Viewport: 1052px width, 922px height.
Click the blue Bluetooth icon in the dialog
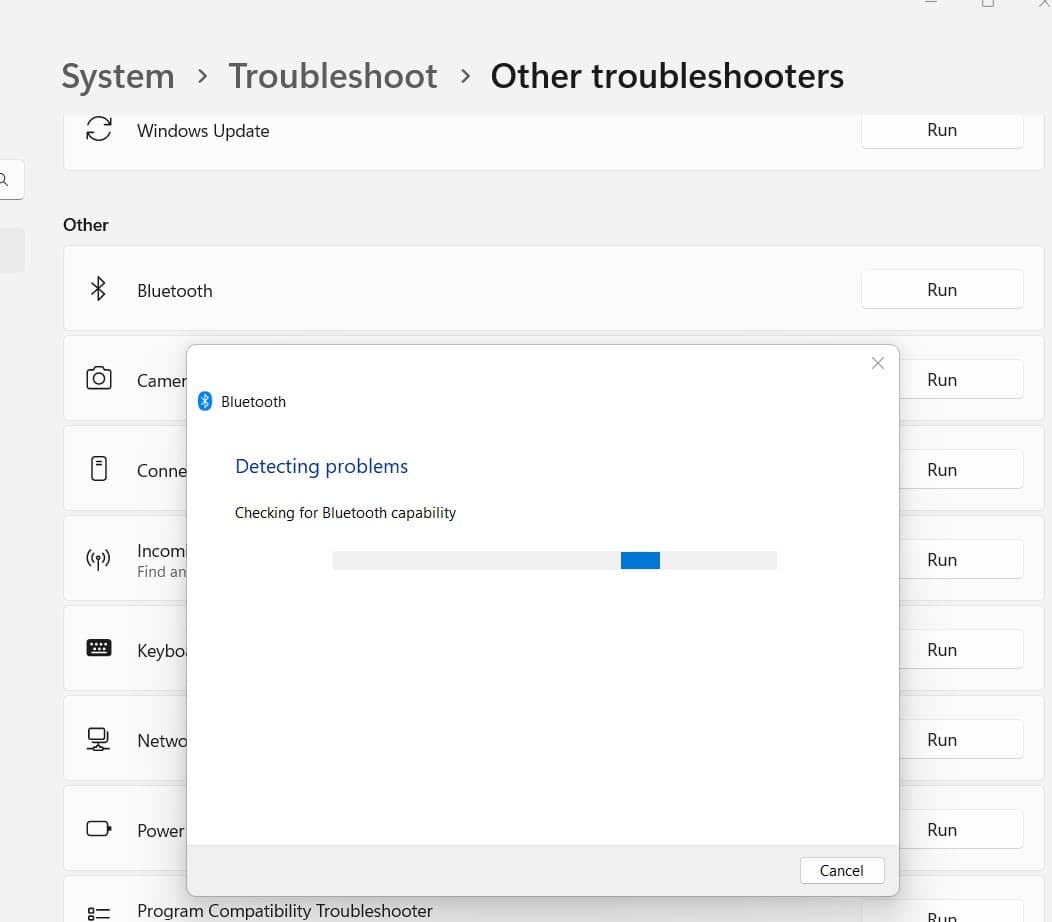pos(205,401)
